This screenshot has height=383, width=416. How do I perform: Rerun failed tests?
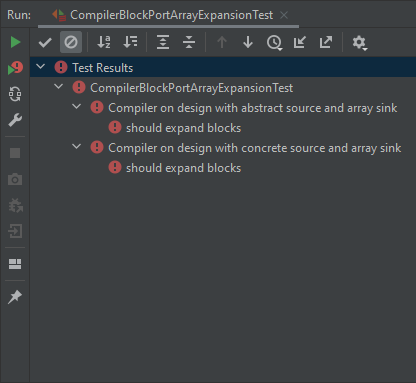(15, 68)
